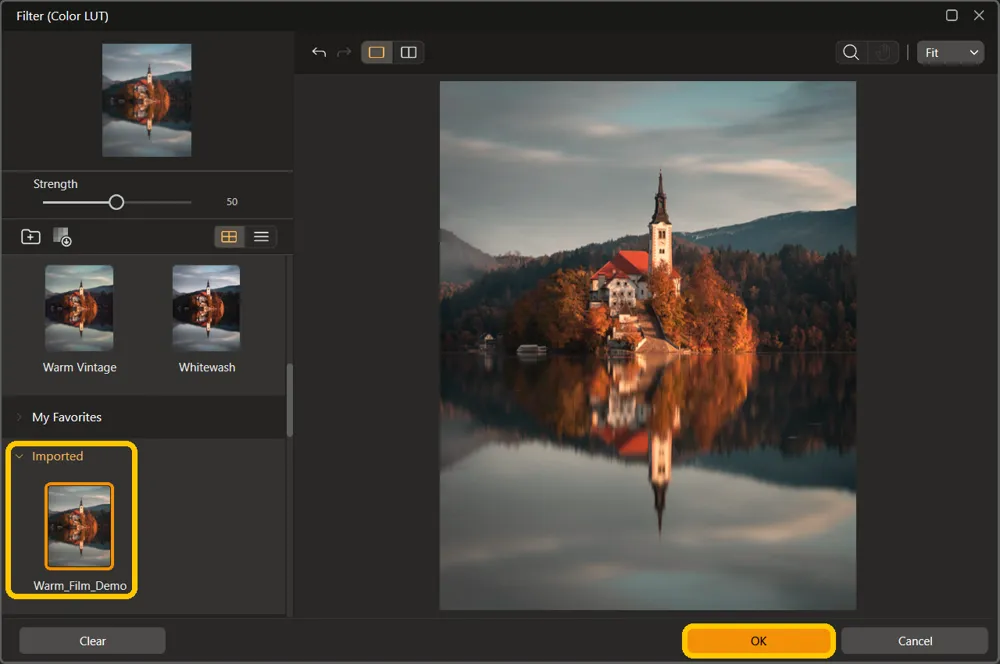The image size is (1000, 664).
Task: Click the small preview thumbnail at top
Action: 147,100
